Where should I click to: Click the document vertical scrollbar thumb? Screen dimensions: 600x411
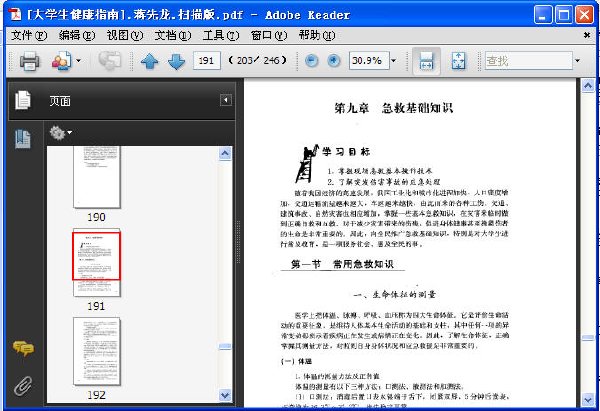pos(588,338)
